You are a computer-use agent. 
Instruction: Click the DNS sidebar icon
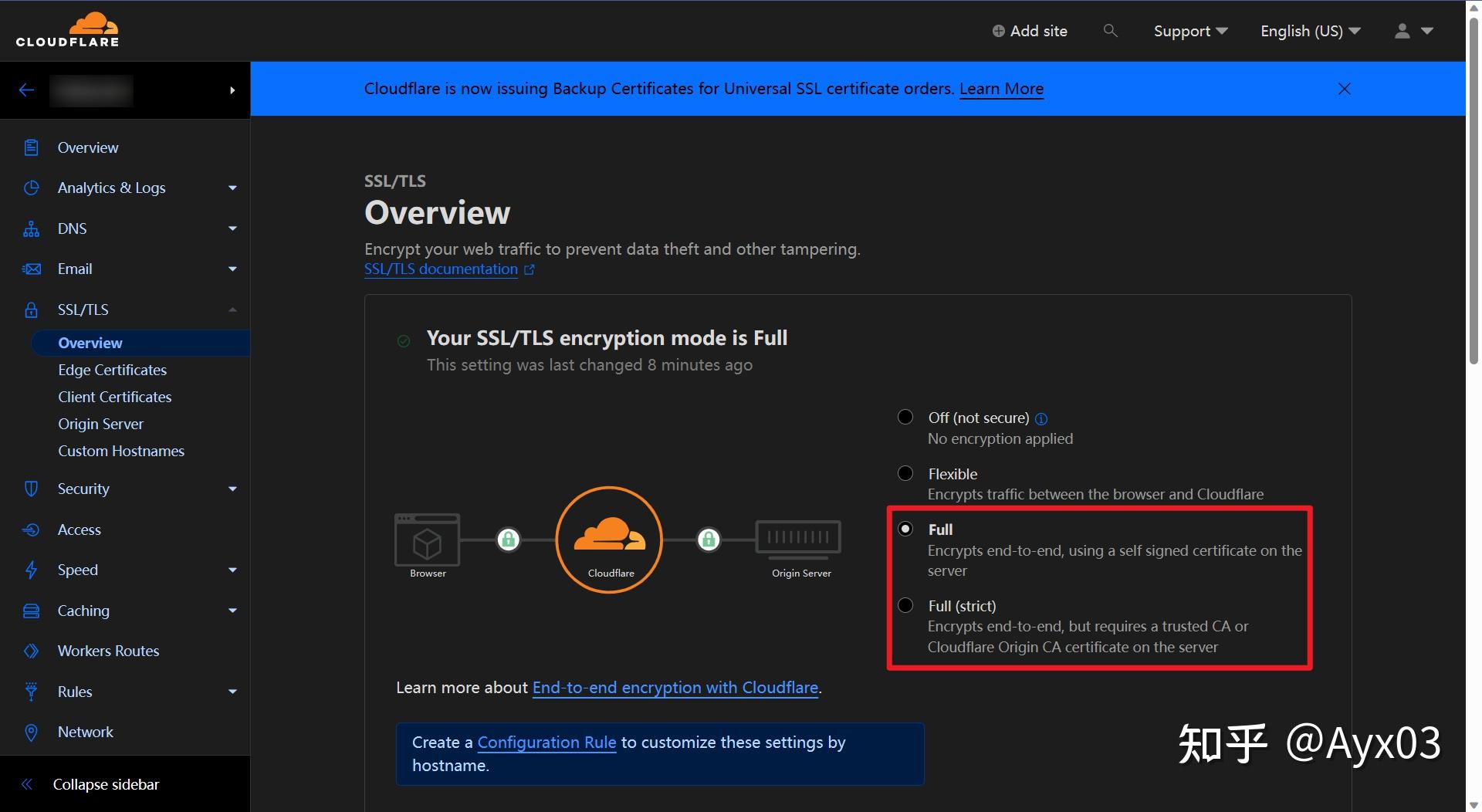[x=31, y=228]
